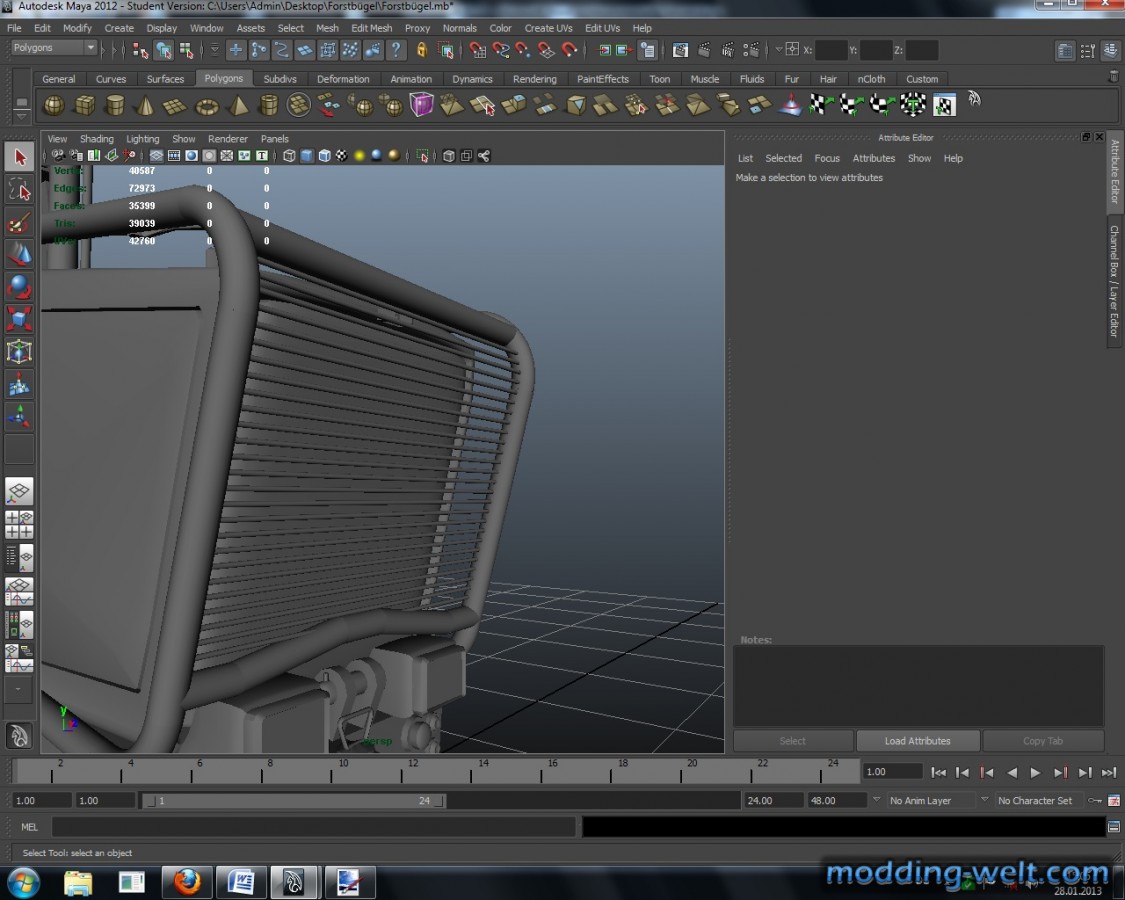This screenshot has width=1125, height=900.
Task: Click the purple Subdiv Proxy cube shelf icon
Action: pos(421,106)
